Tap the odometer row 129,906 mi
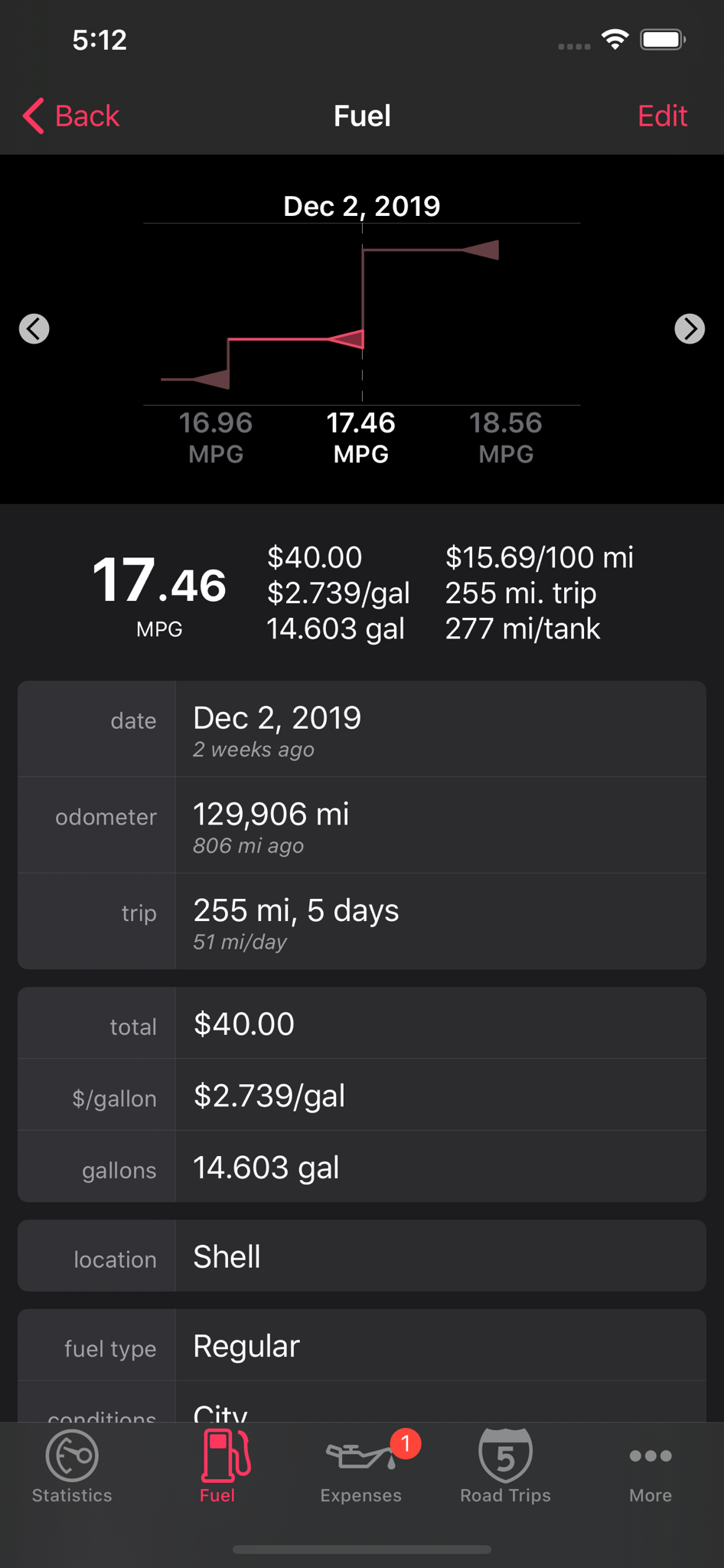 [x=362, y=825]
